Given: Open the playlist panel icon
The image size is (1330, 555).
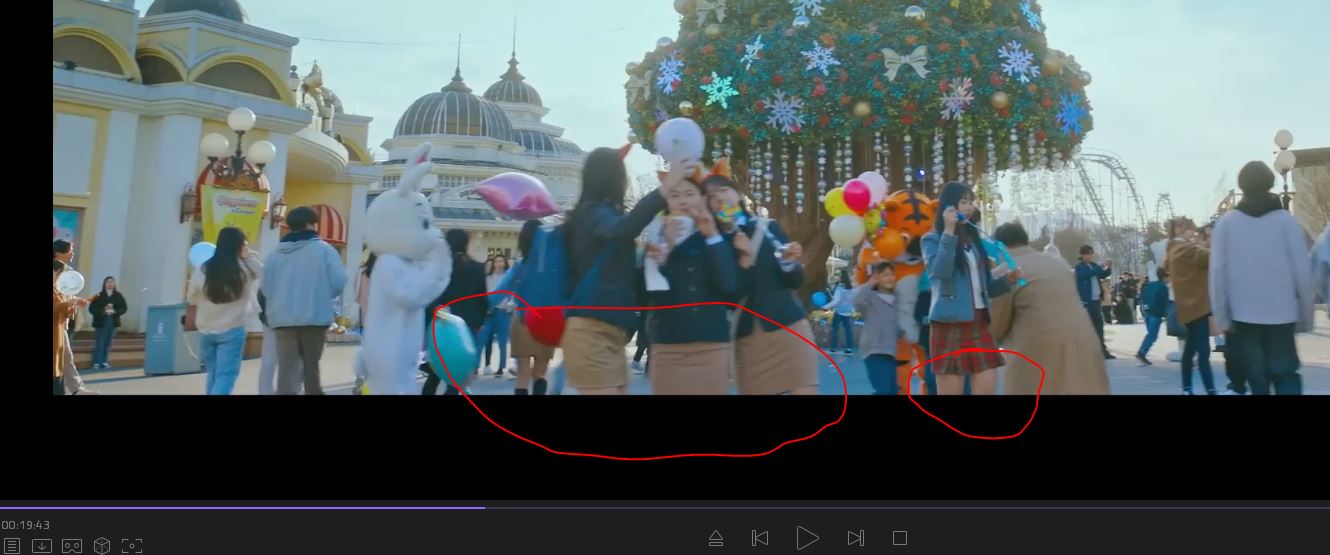Looking at the screenshot, I should pyautogui.click(x=12, y=545).
